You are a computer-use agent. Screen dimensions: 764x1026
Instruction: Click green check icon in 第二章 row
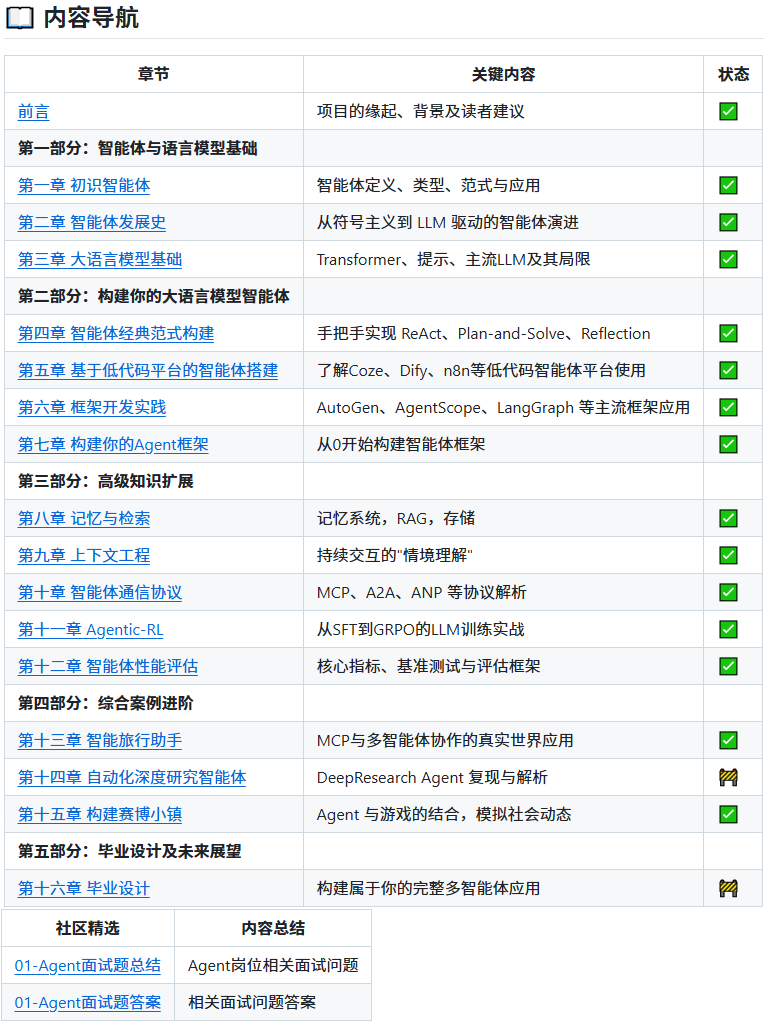coord(728,222)
